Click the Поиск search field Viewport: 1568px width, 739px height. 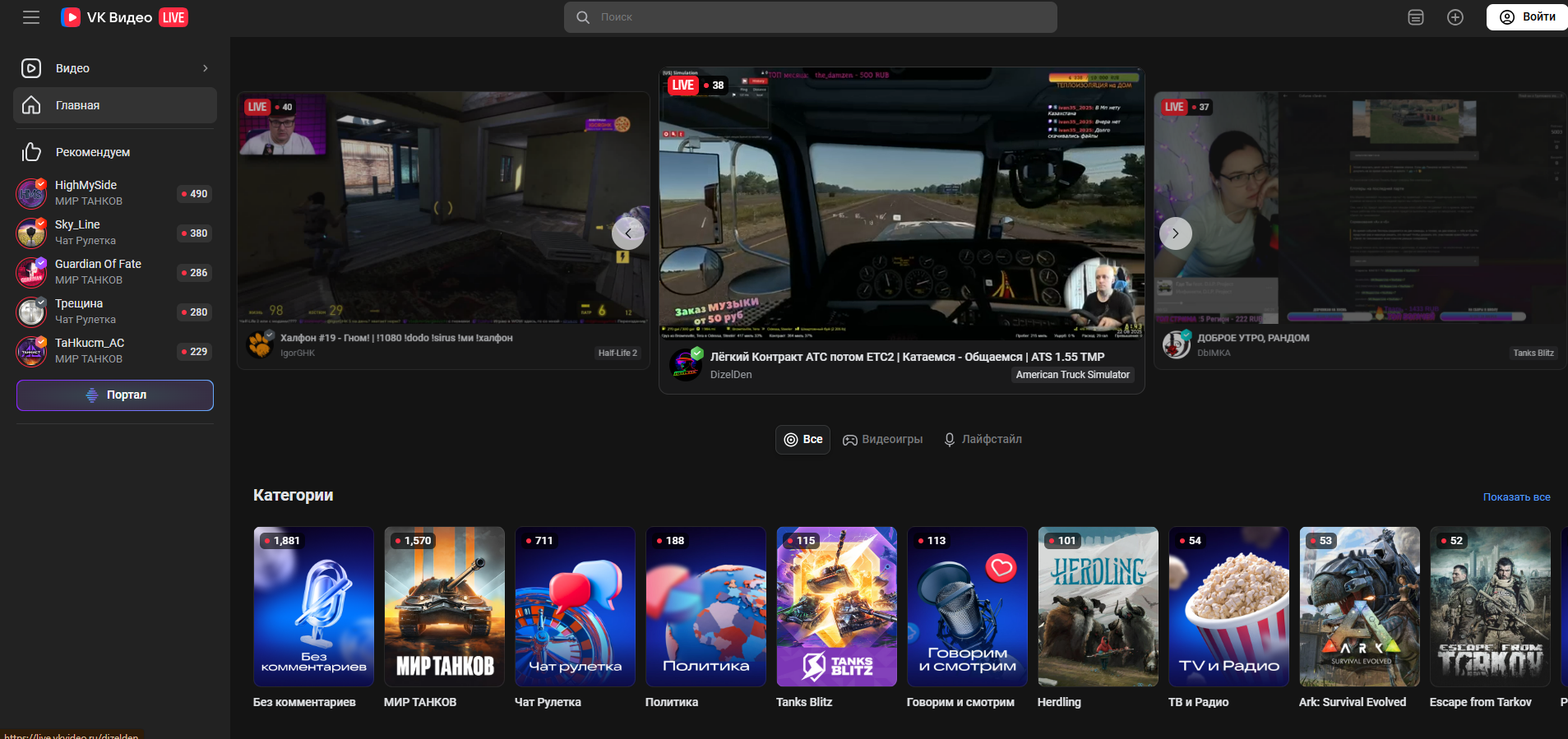810,17
